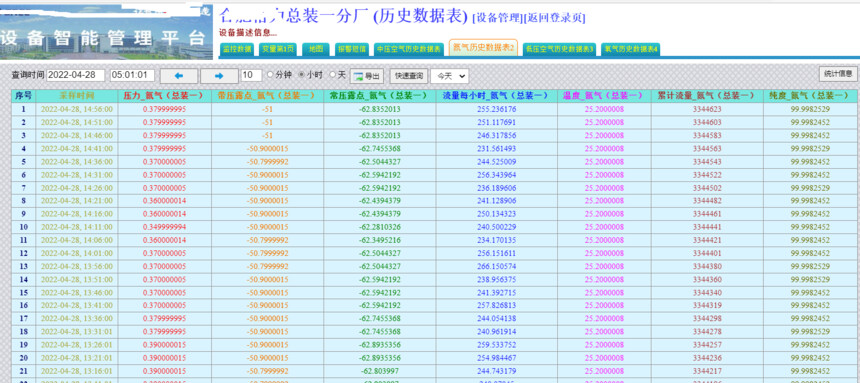Click the 导出 export button
This screenshot has height=383, width=860.
click(x=366, y=76)
